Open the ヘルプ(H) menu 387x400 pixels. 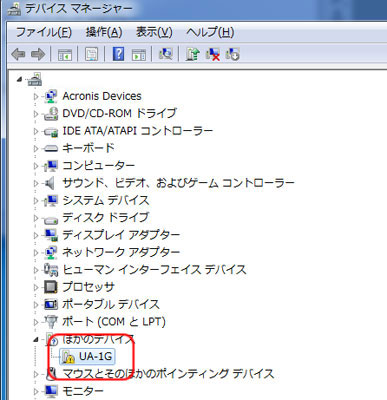[x=210, y=32]
